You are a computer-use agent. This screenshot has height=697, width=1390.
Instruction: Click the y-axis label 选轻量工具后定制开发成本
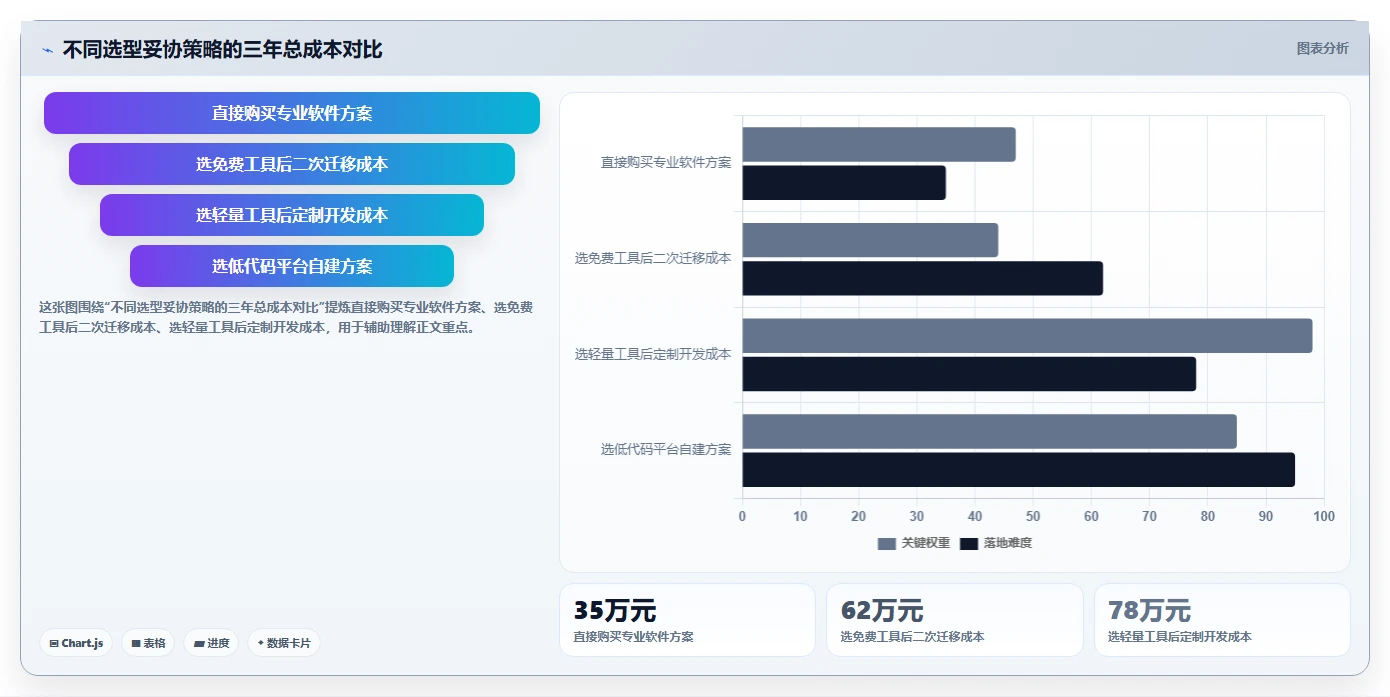(652, 354)
